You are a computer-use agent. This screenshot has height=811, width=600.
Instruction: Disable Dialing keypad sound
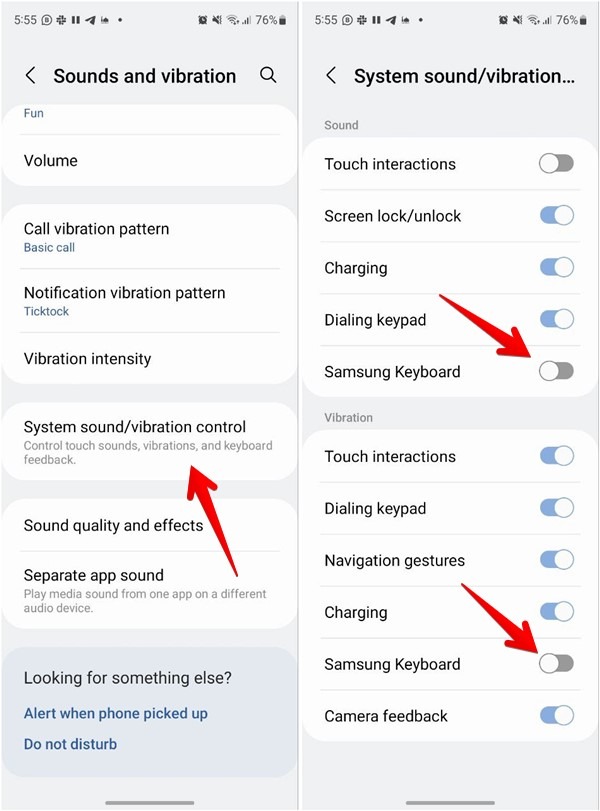[x=556, y=320]
